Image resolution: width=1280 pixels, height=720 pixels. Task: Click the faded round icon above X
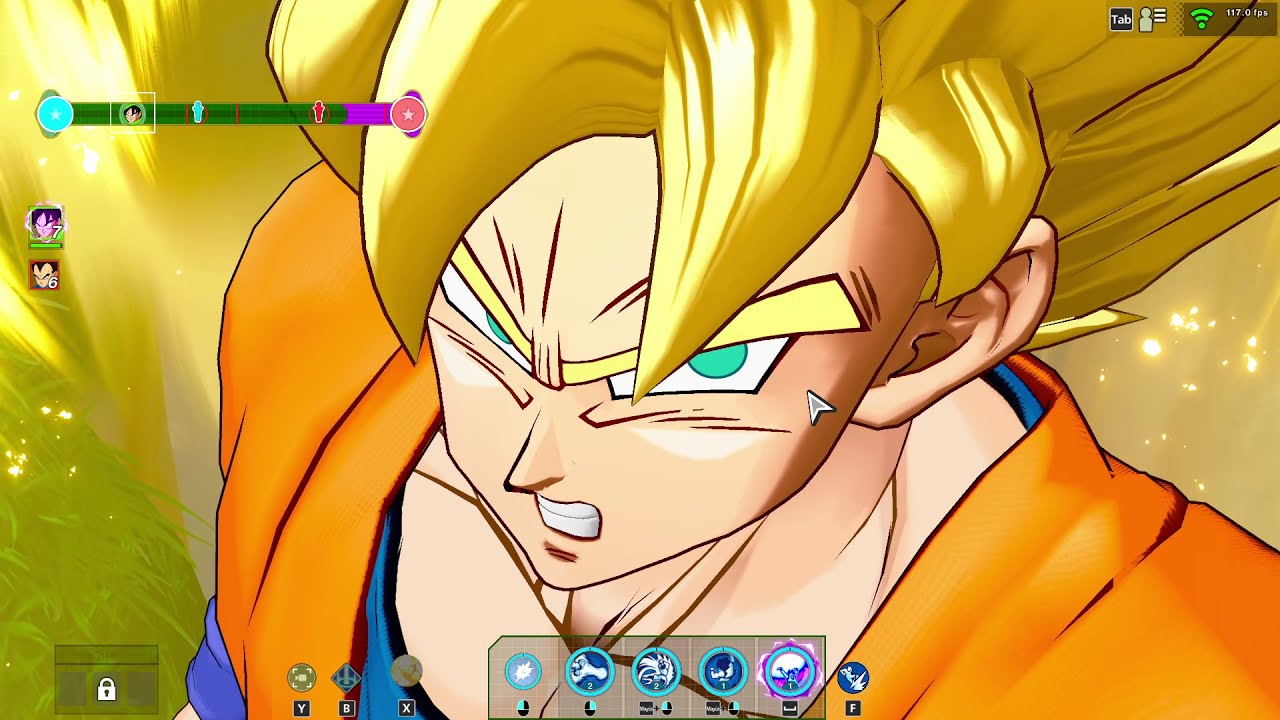pos(405,672)
